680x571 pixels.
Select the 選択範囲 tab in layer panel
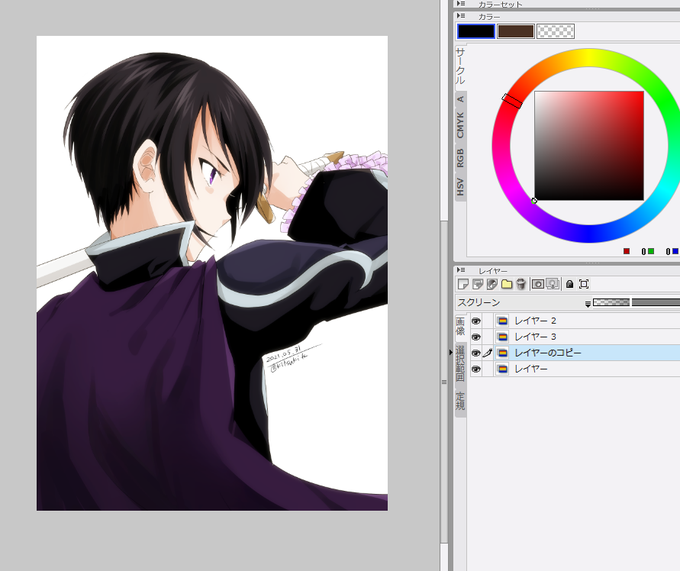pyautogui.click(x=460, y=364)
